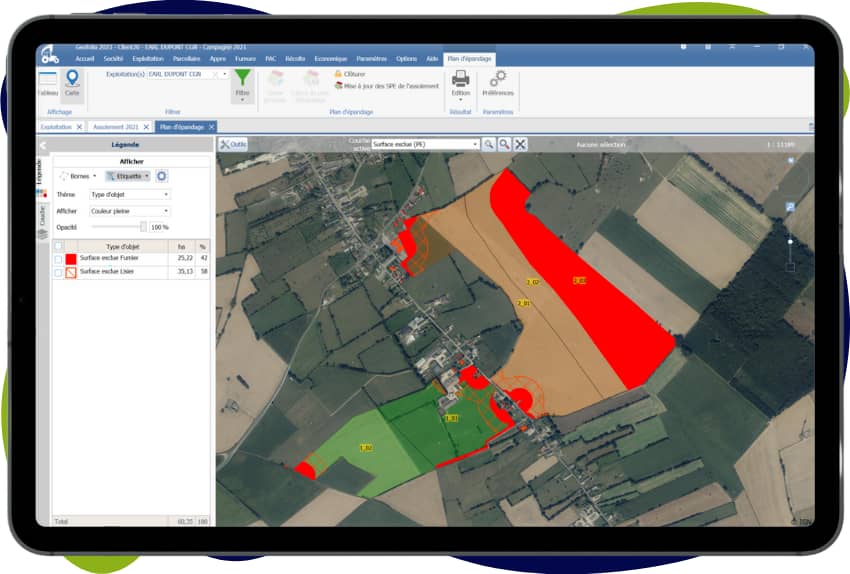Click the 2_01 parcel label on map
Viewport: 850px width, 574px height.
point(524,303)
